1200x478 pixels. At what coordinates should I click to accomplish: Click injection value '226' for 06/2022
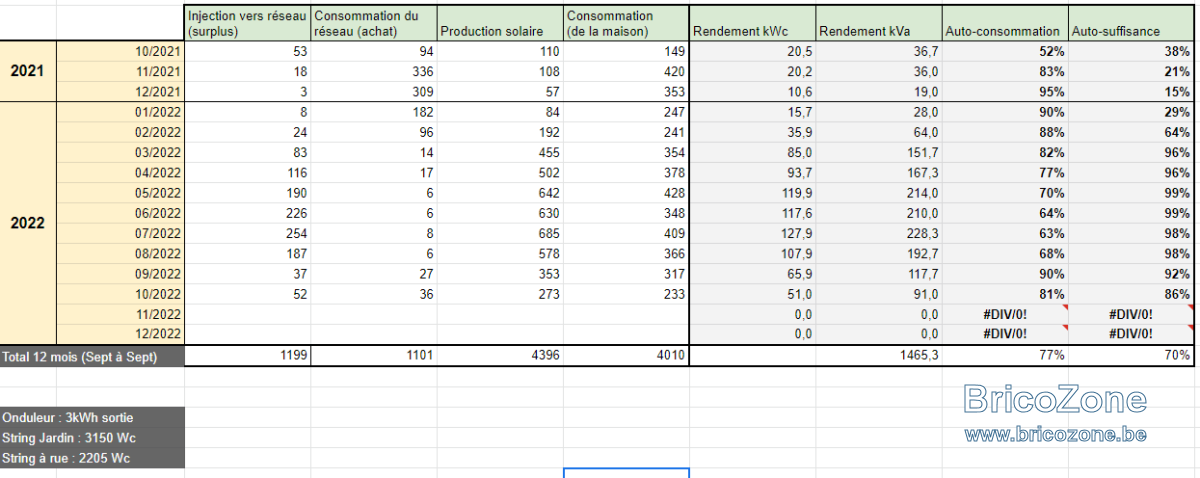pyautogui.click(x=248, y=213)
